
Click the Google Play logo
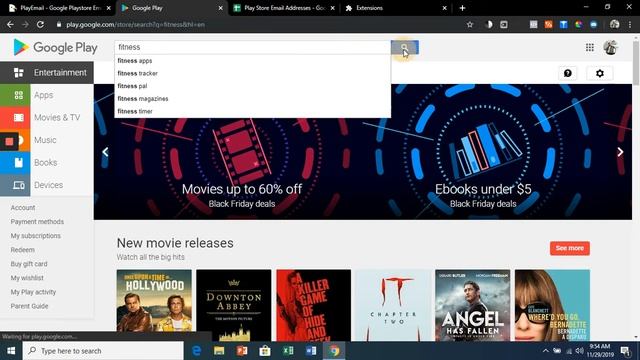tap(55, 47)
